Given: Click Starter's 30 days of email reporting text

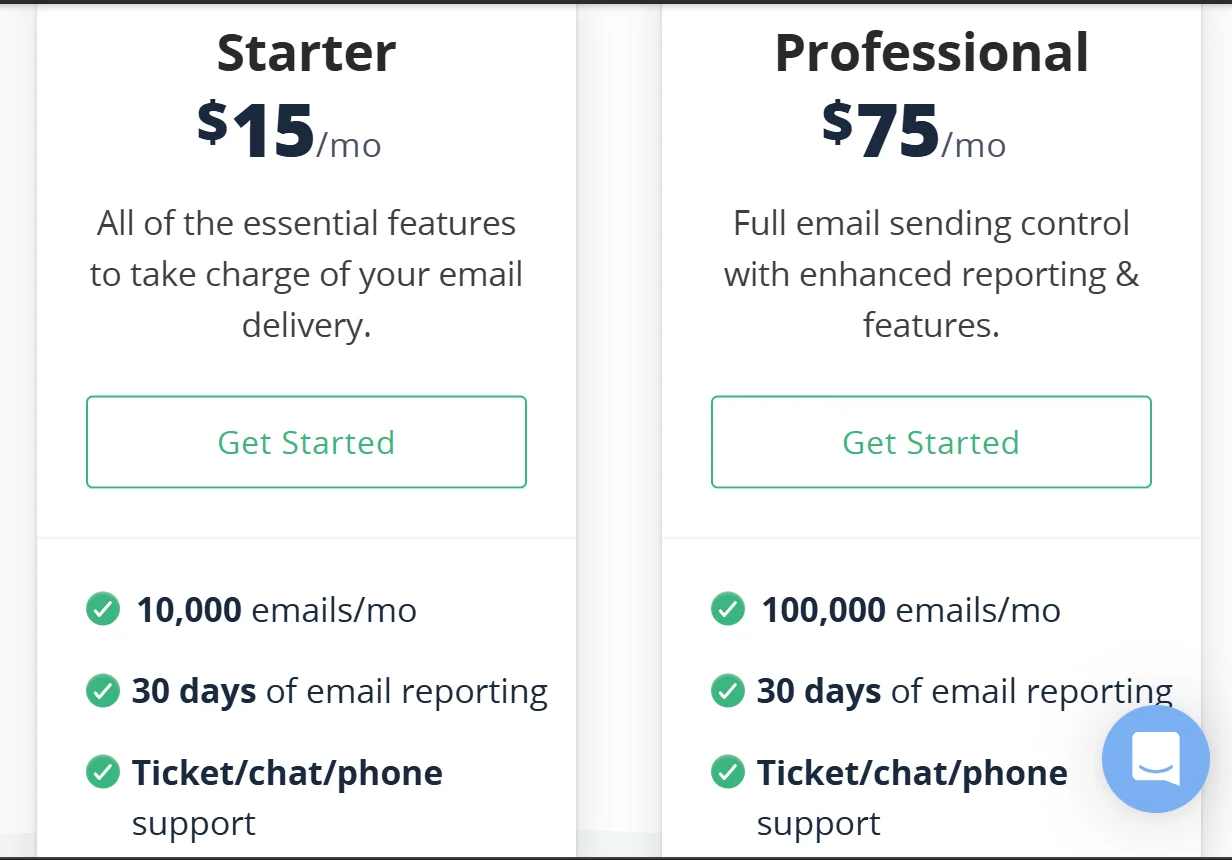Looking at the screenshot, I should (340, 692).
